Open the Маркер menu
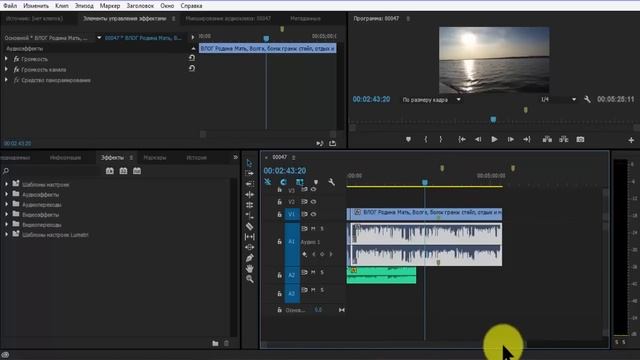The image size is (640, 360). [110, 6]
